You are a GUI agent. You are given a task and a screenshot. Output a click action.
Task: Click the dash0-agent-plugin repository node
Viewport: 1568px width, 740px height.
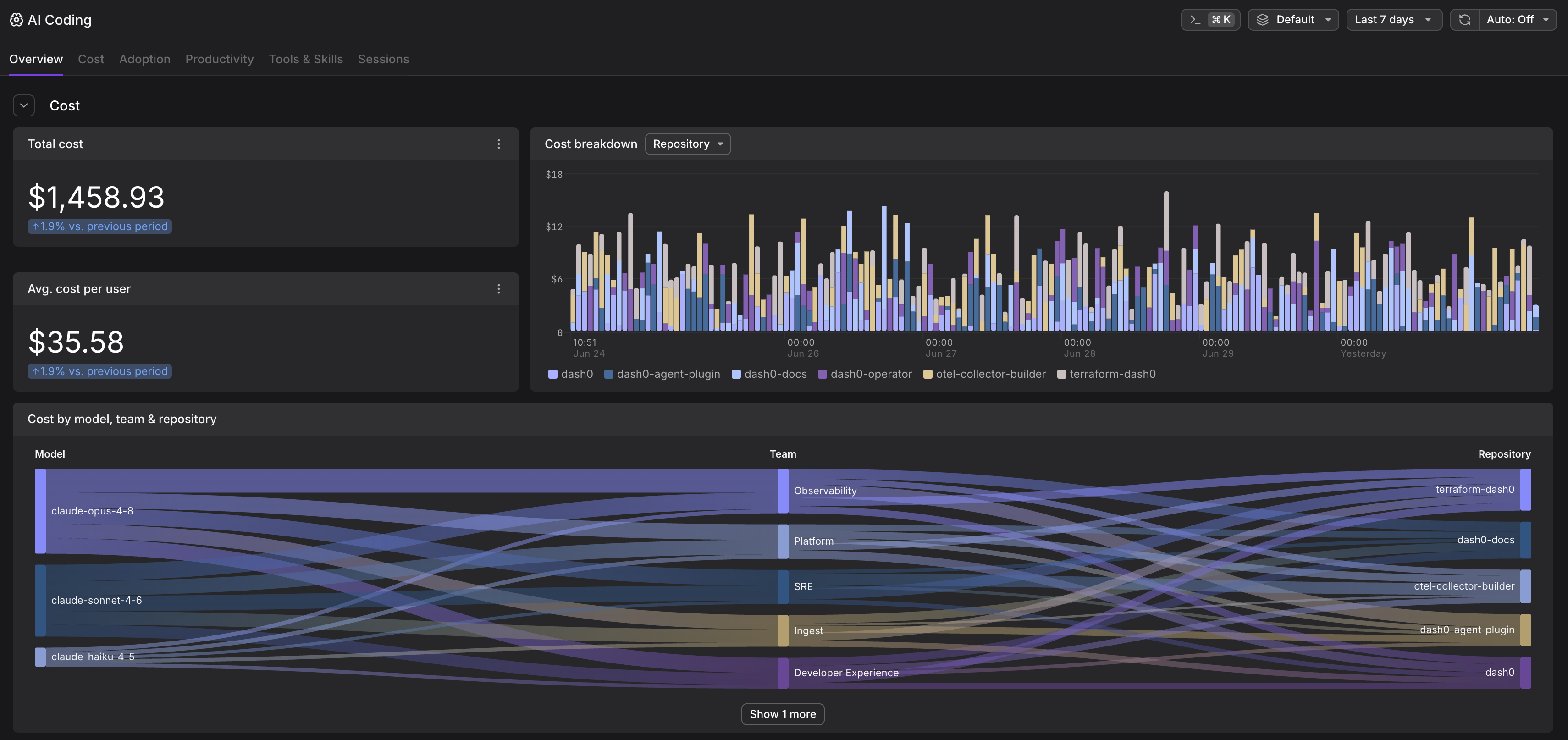click(1525, 630)
